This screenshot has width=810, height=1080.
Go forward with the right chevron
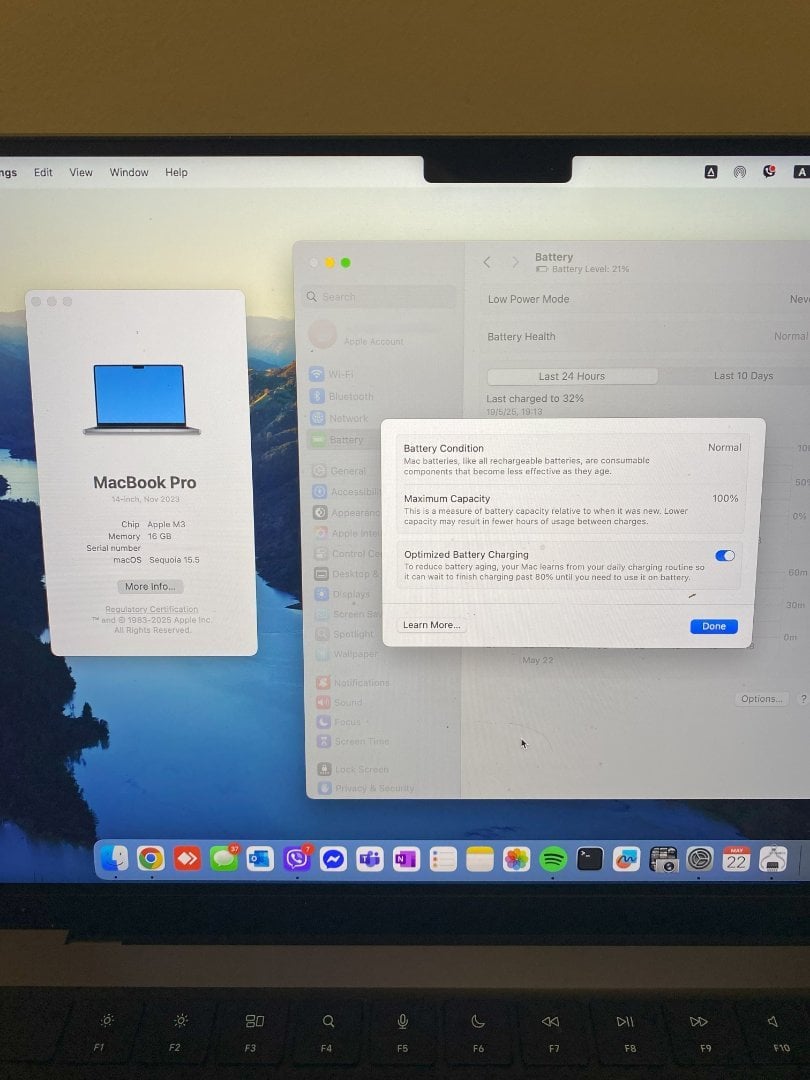(515, 262)
